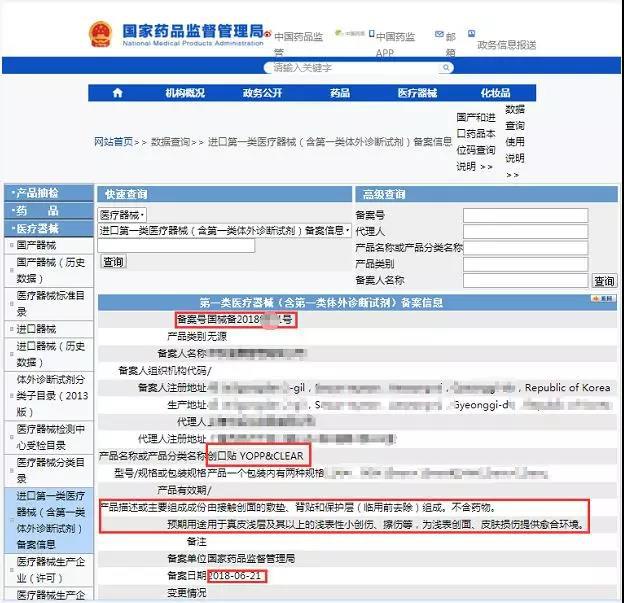
Task: Click the 中国药监 APP phone icon
Action: (x=371, y=36)
